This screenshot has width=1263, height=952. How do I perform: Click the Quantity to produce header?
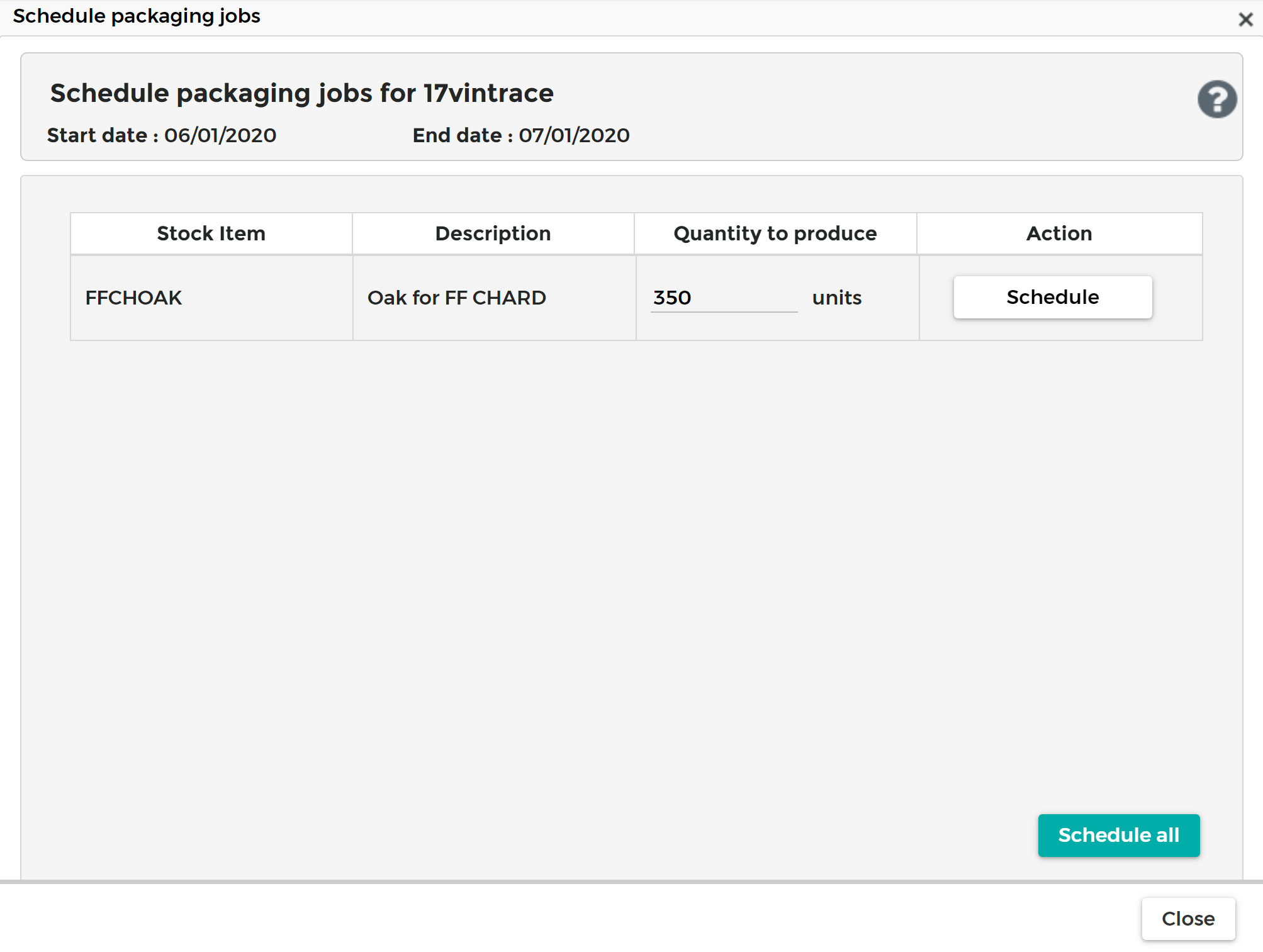click(775, 233)
